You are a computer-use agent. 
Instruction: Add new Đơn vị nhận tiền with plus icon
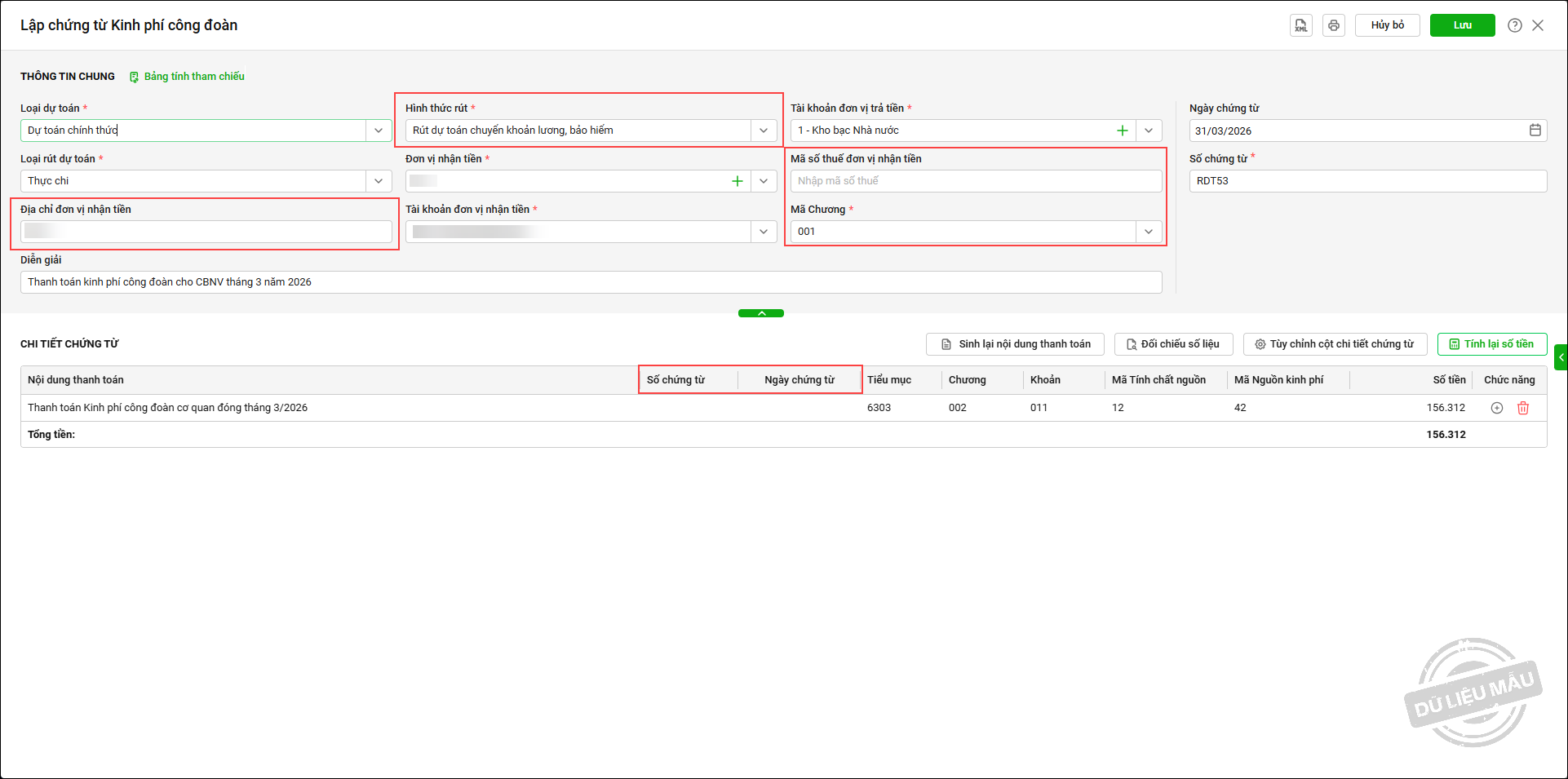[737, 181]
